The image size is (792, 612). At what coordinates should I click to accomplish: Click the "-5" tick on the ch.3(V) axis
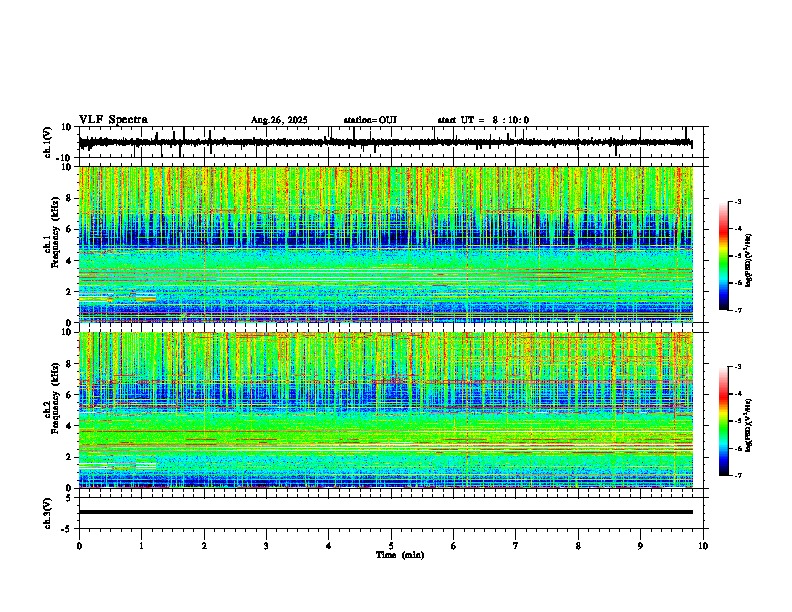(x=67, y=529)
